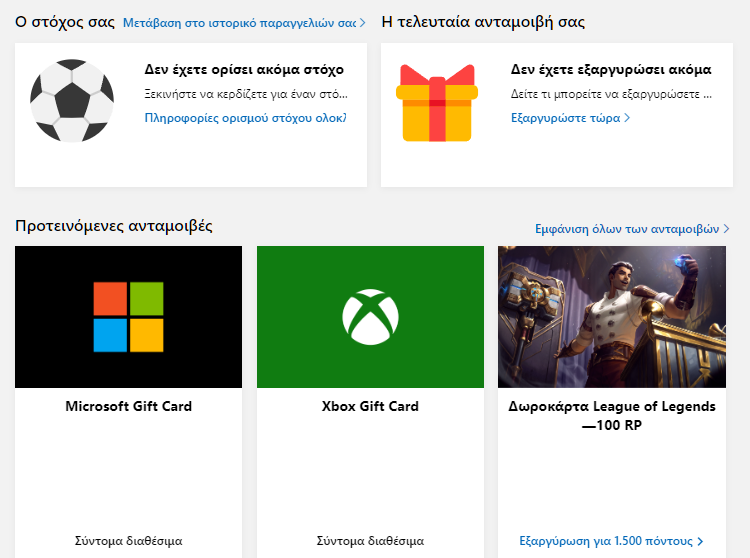The width and height of the screenshot is (750, 558).
Task: Click the Microsoft logo card image
Action: (128, 317)
